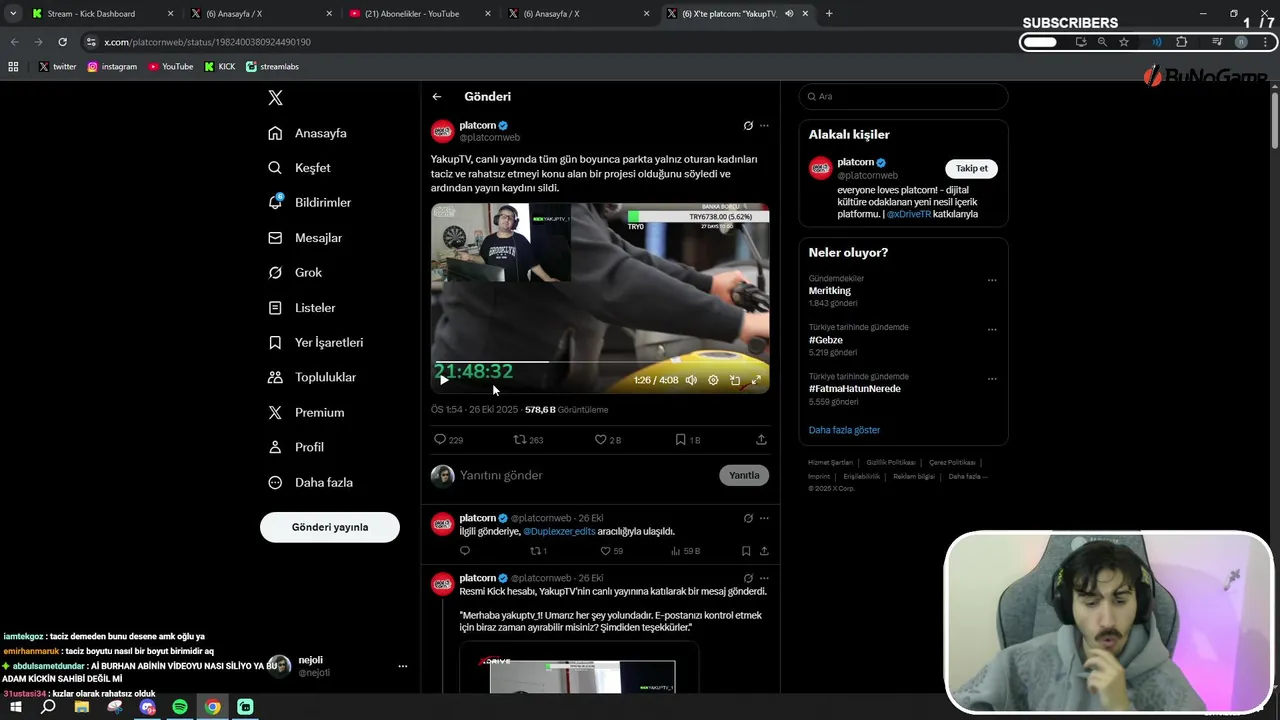Open a new browser tab
The height and width of the screenshot is (720, 1280).
point(829,14)
